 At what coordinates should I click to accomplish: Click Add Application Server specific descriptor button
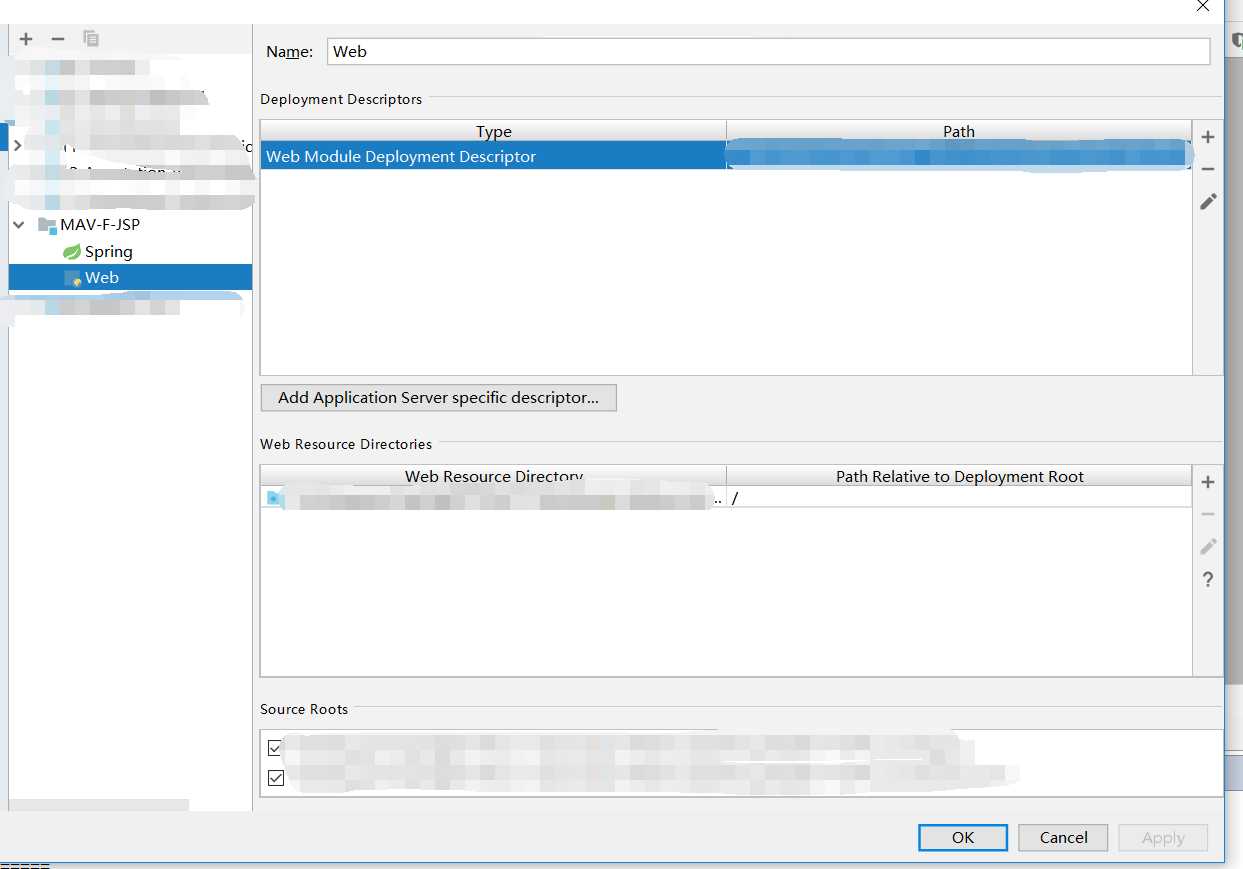click(x=438, y=398)
